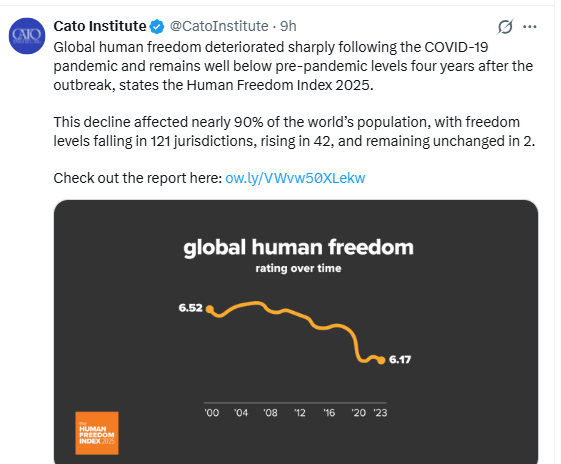Image resolution: width=561 pixels, height=464 pixels.
Task: Click the Cato Institute display name
Action: (x=100, y=26)
